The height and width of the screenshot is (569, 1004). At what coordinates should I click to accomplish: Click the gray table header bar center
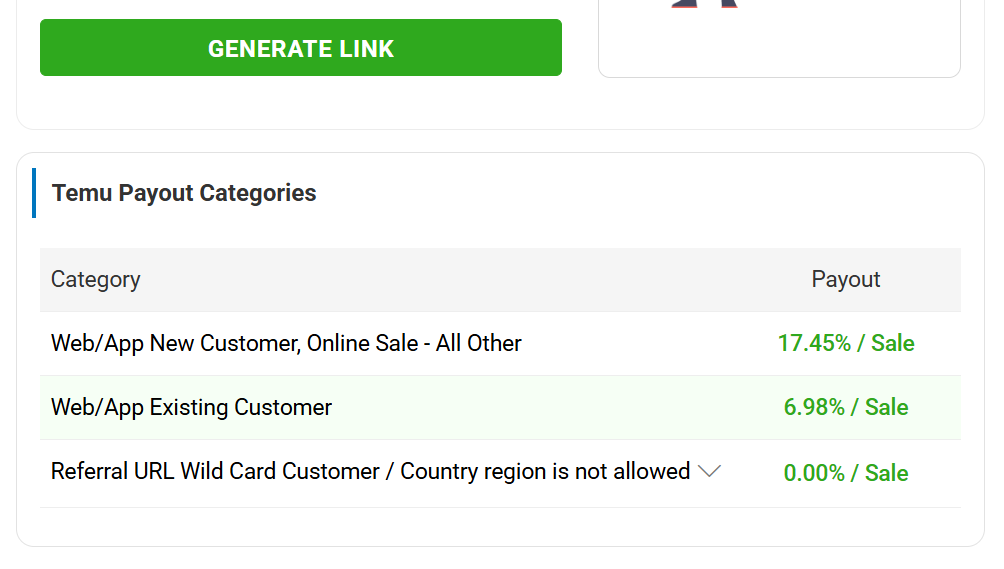tap(500, 279)
